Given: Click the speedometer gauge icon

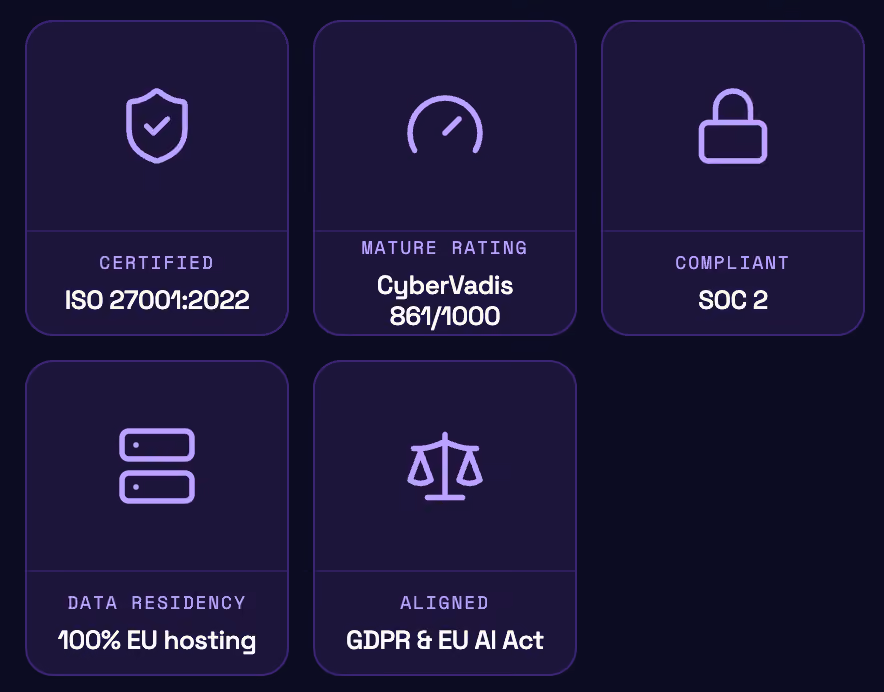Looking at the screenshot, I should 445,125.
